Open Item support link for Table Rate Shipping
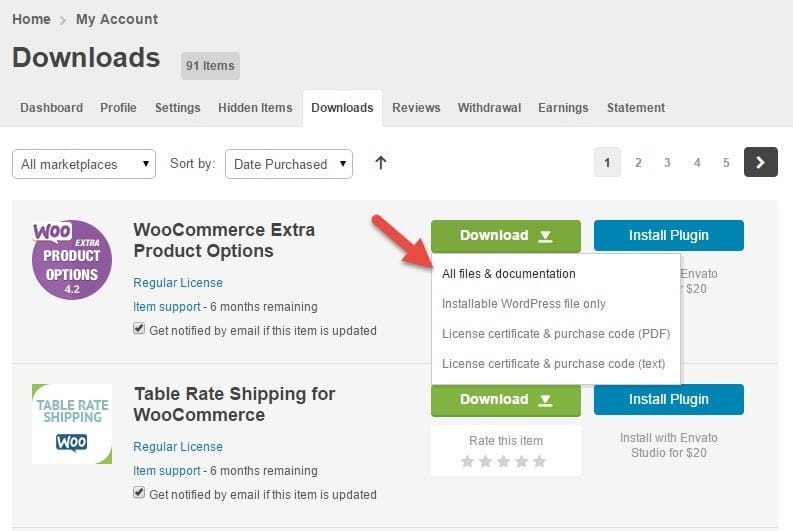793x531 pixels. click(167, 471)
